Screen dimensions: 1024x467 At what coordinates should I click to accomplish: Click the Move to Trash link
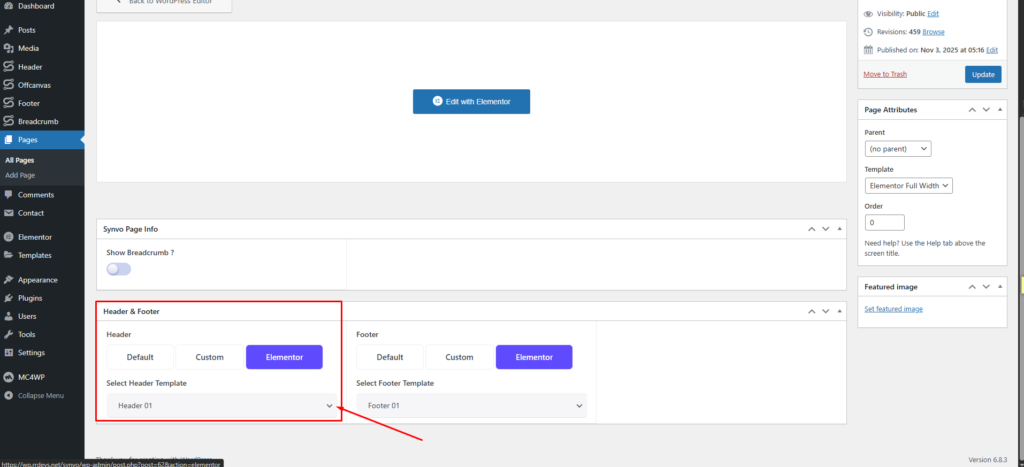point(884,74)
